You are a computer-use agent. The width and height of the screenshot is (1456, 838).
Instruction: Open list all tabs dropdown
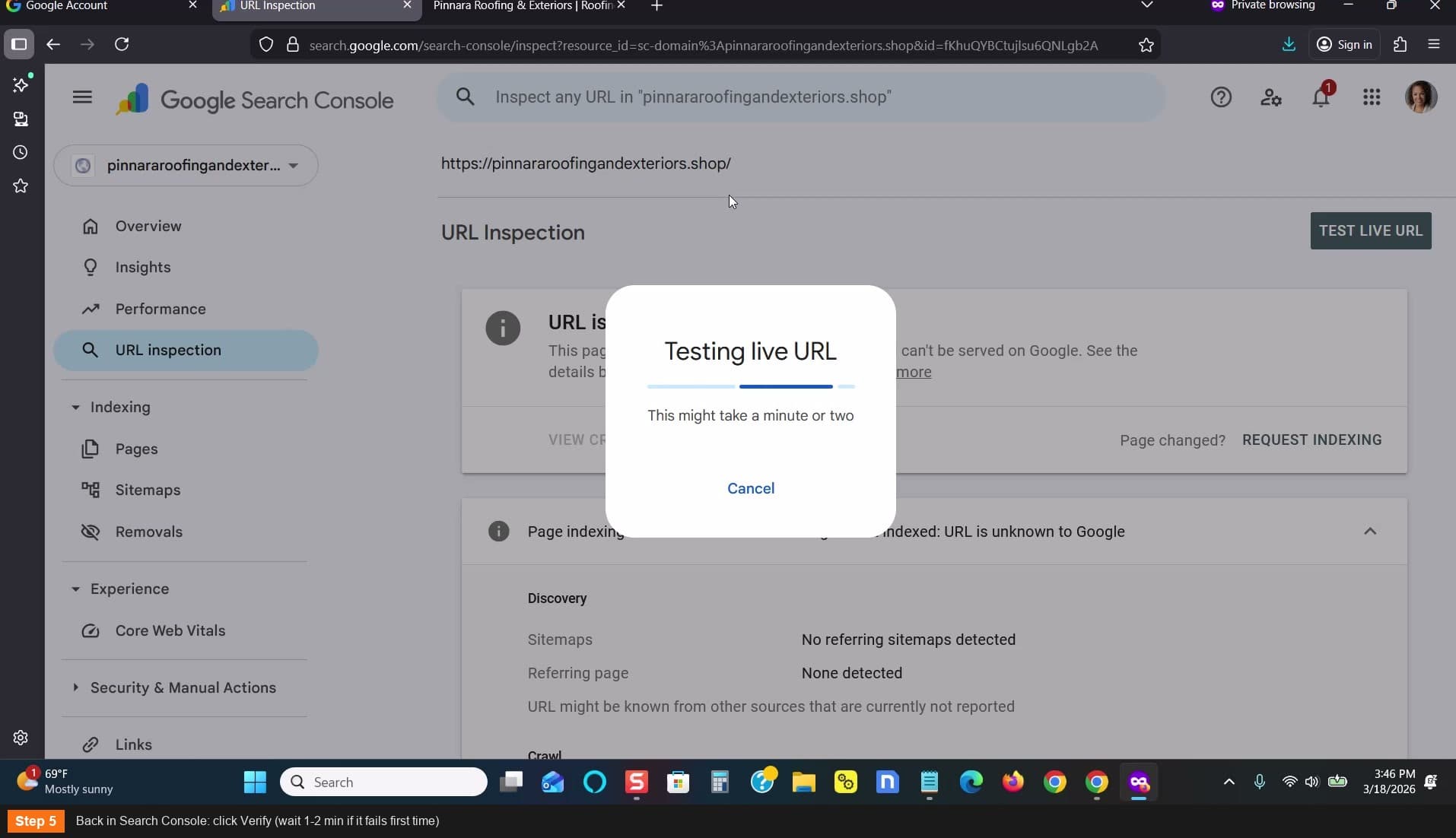click(x=1147, y=6)
